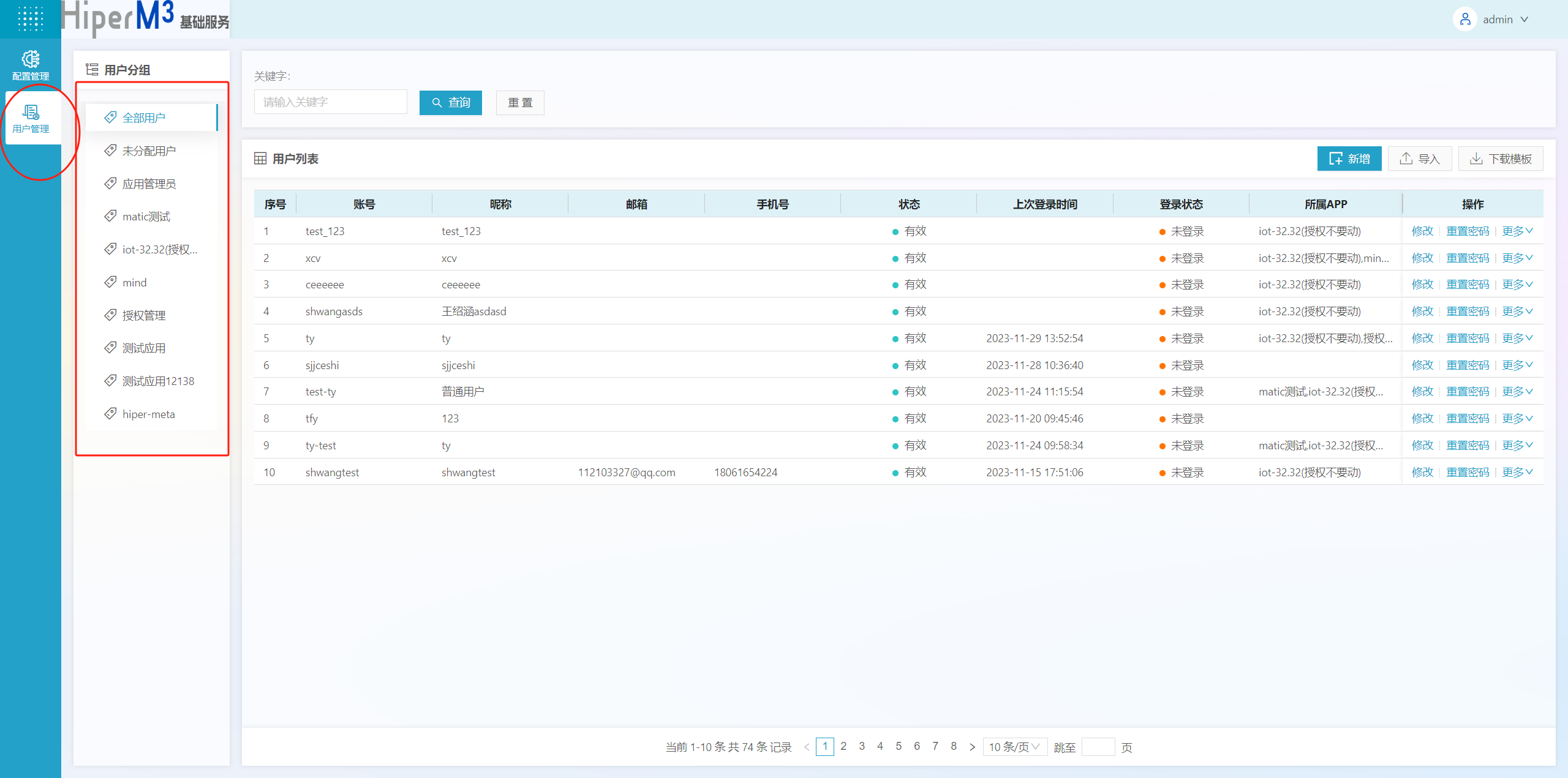This screenshot has width=1568, height=778.
Task: Expand 更多 dropdown for test_123 row
Action: click(x=1517, y=231)
